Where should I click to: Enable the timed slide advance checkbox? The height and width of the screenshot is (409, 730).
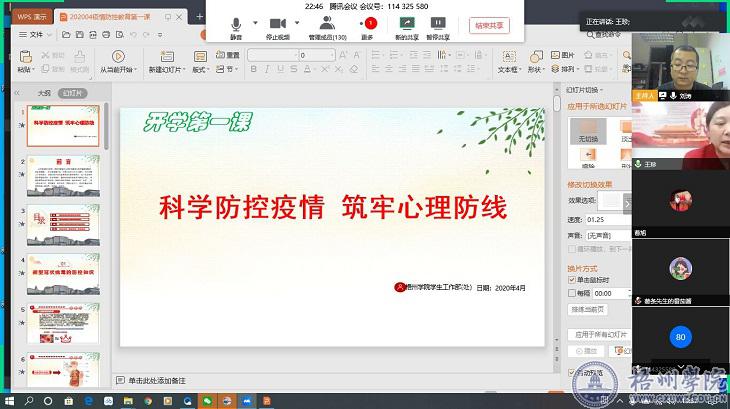571,294
